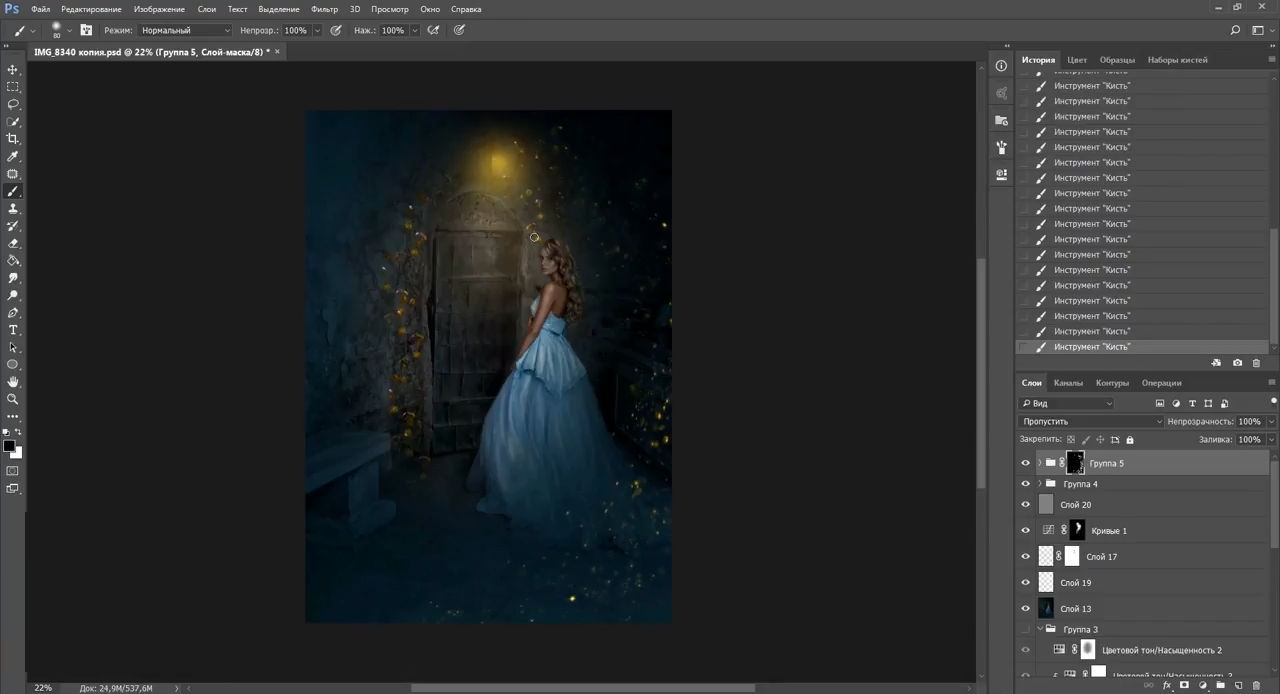The height and width of the screenshot is (694, 1280).
Task: Select the Brush tool in toolbar
Action: (x=13, y=191)
